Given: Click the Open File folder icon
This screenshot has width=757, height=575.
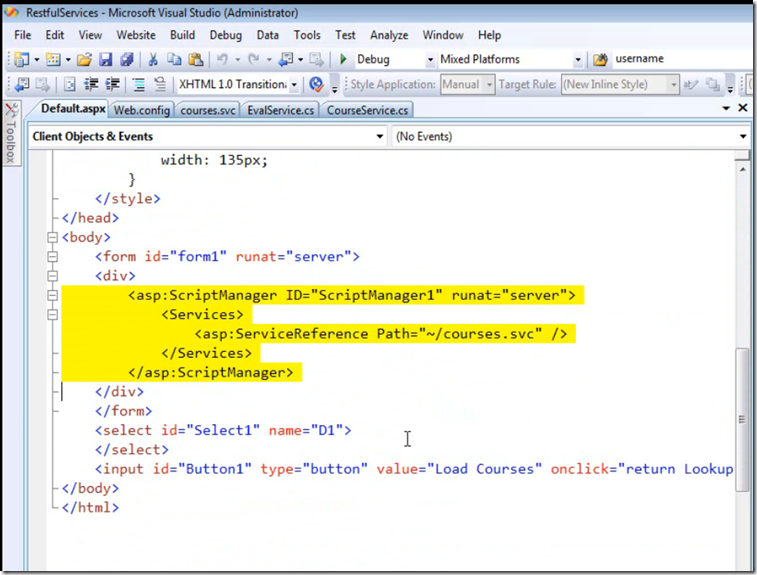Looking at the screenshot, I should point(84,59).
